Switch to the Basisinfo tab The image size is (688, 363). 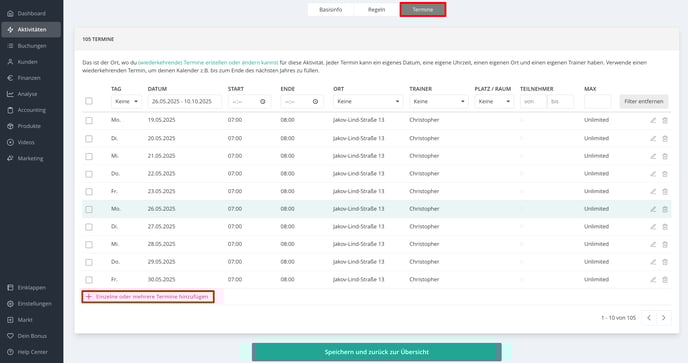(x=330, y=10)
